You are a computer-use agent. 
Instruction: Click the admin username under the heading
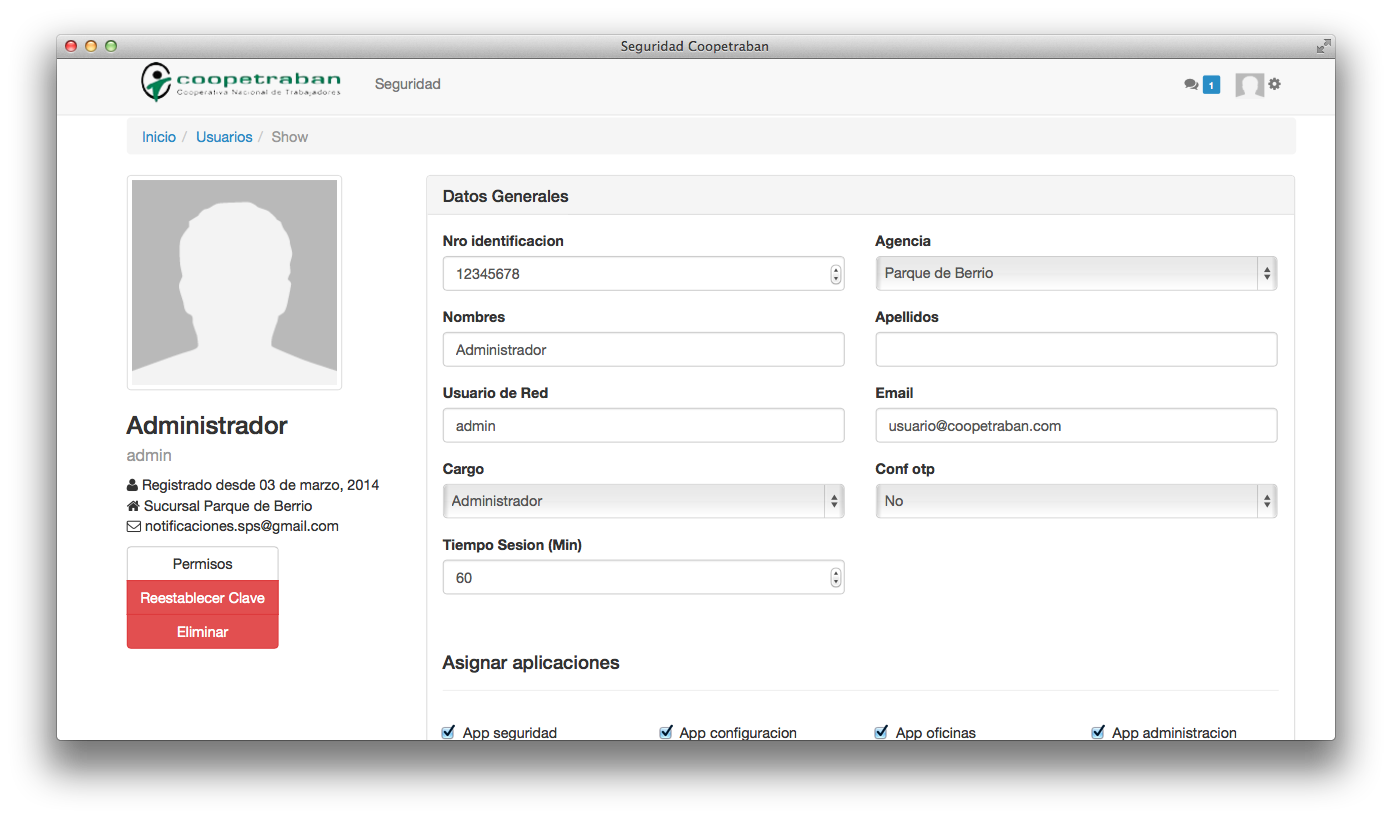point(149,456)
